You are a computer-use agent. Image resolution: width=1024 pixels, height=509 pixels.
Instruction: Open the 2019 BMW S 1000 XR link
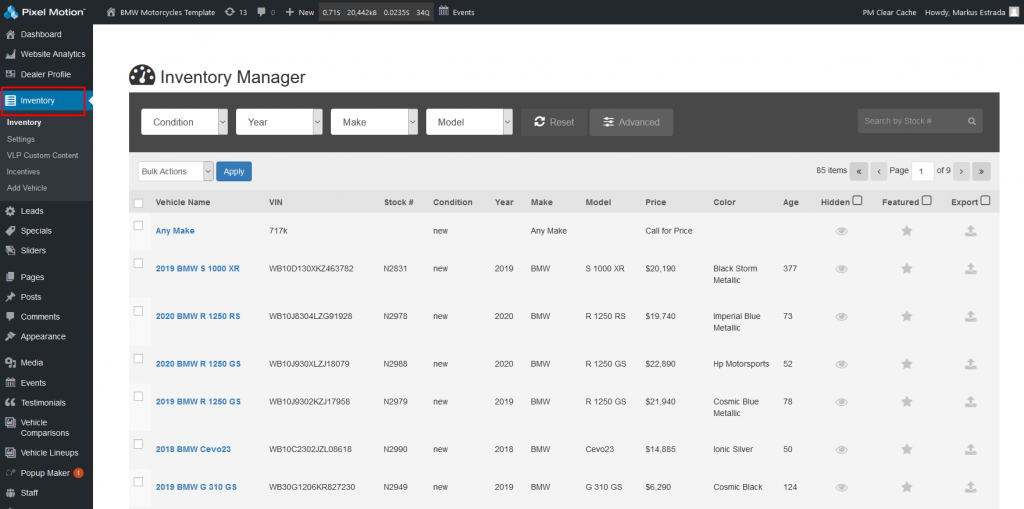[x=198, y=269]
